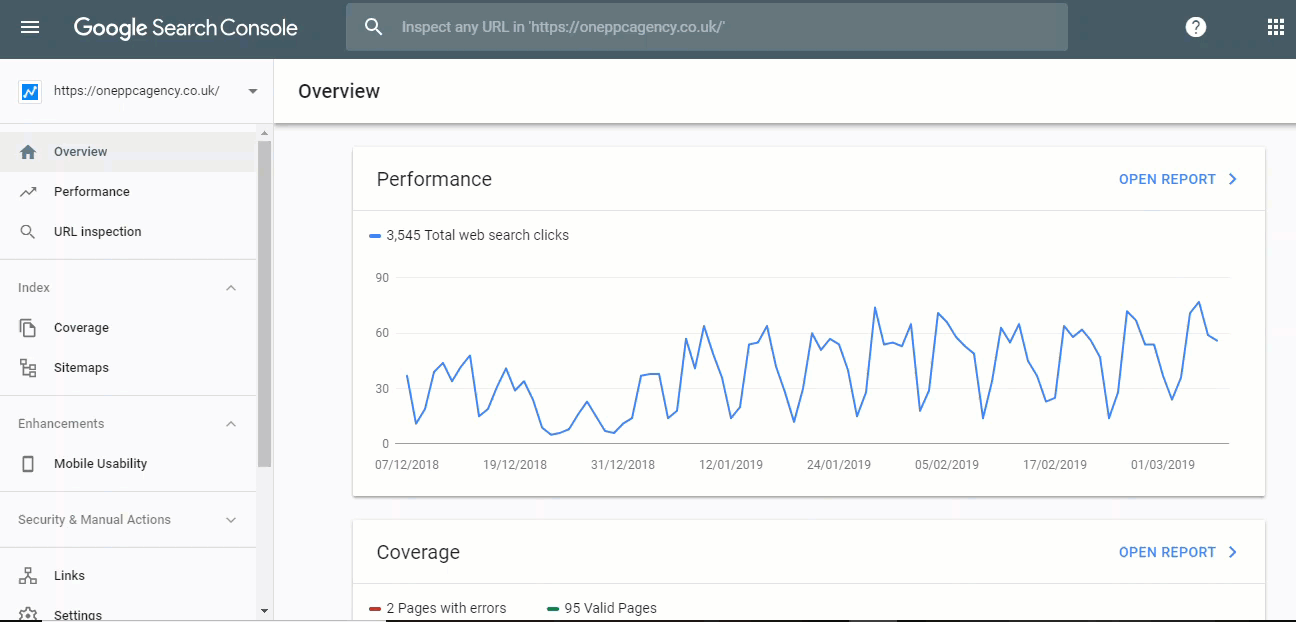Click the Google Search Console logo

[186, 28]
